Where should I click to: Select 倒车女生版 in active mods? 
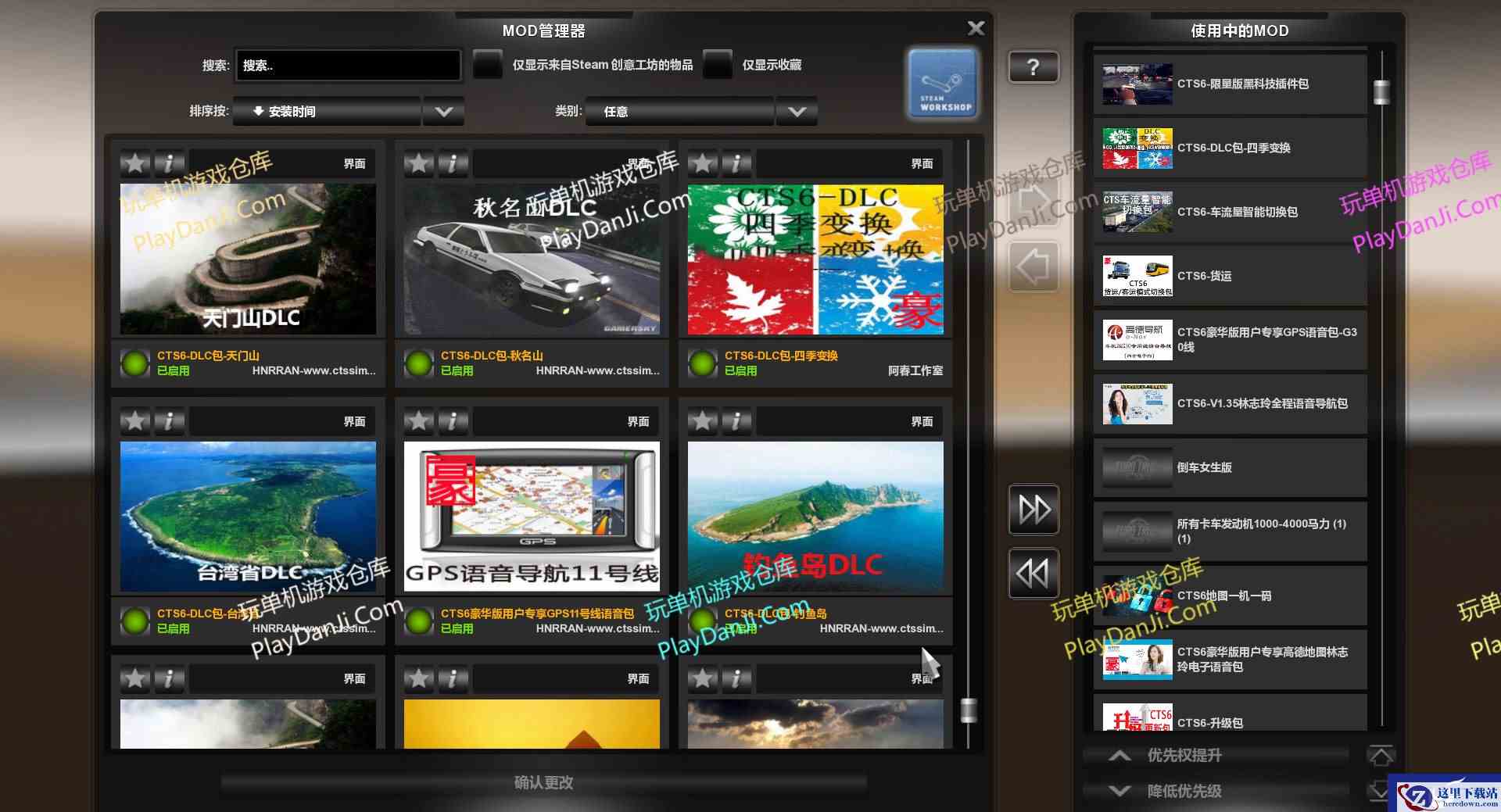(x=1230, y=467)
